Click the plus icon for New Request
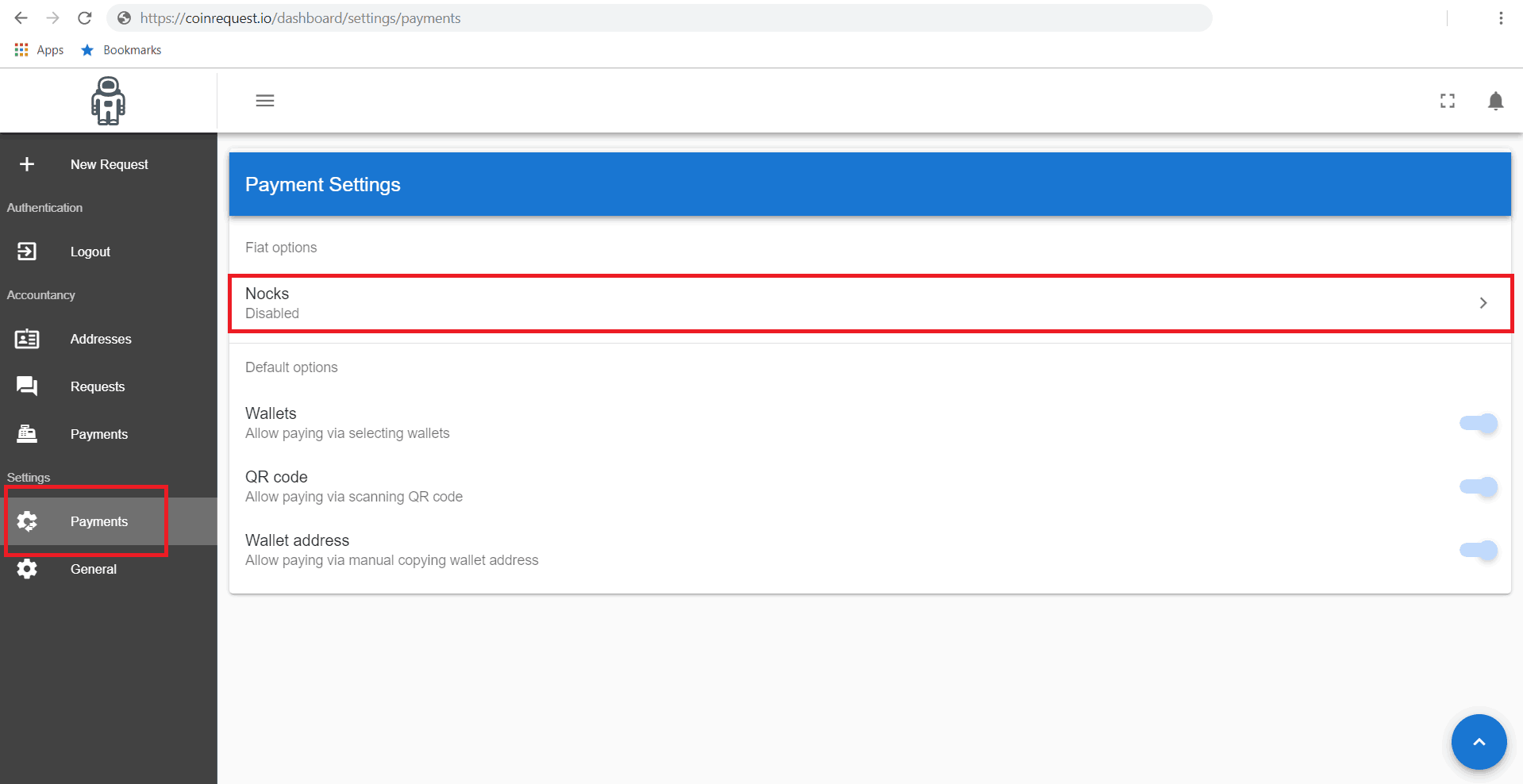The image size is (1523, 784). (27, 164)
